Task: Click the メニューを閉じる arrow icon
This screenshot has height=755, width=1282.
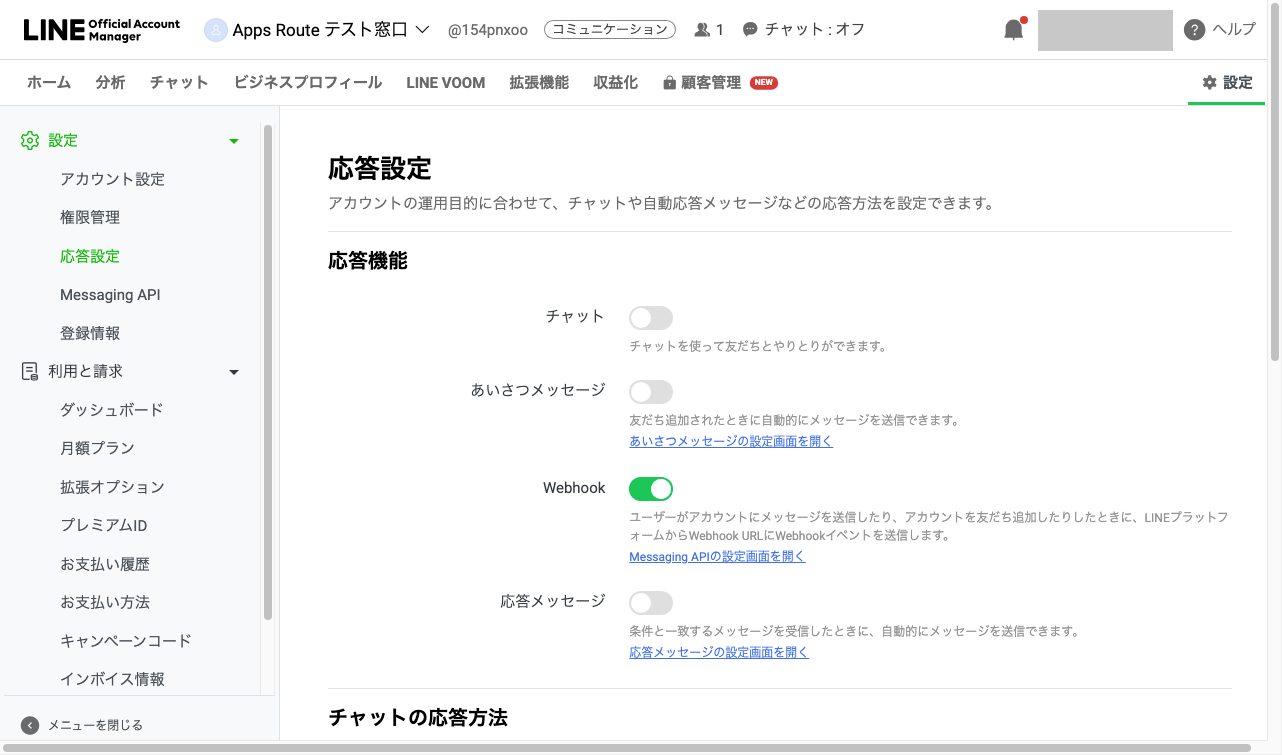Action: point(30,725)
